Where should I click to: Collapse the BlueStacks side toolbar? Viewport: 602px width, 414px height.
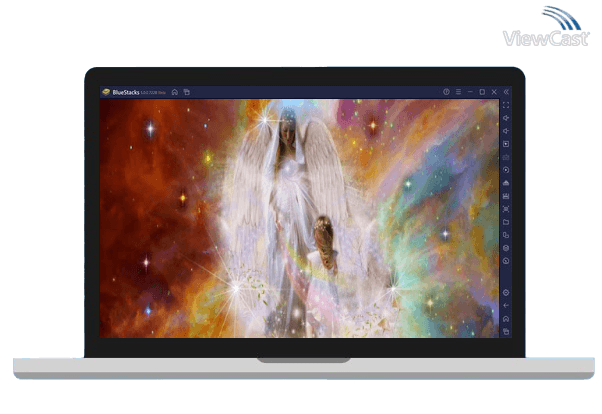506,92
